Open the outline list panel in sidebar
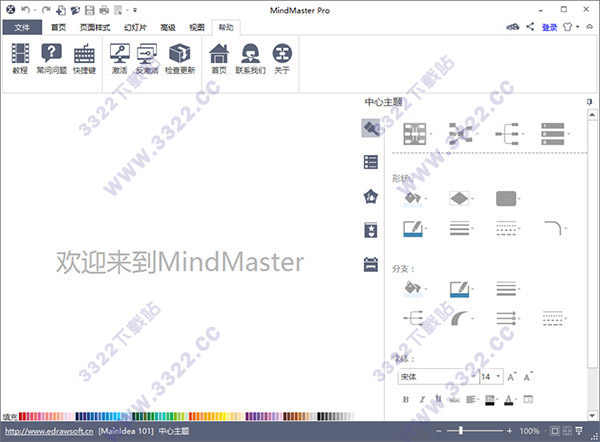 [x=371, y=162]
